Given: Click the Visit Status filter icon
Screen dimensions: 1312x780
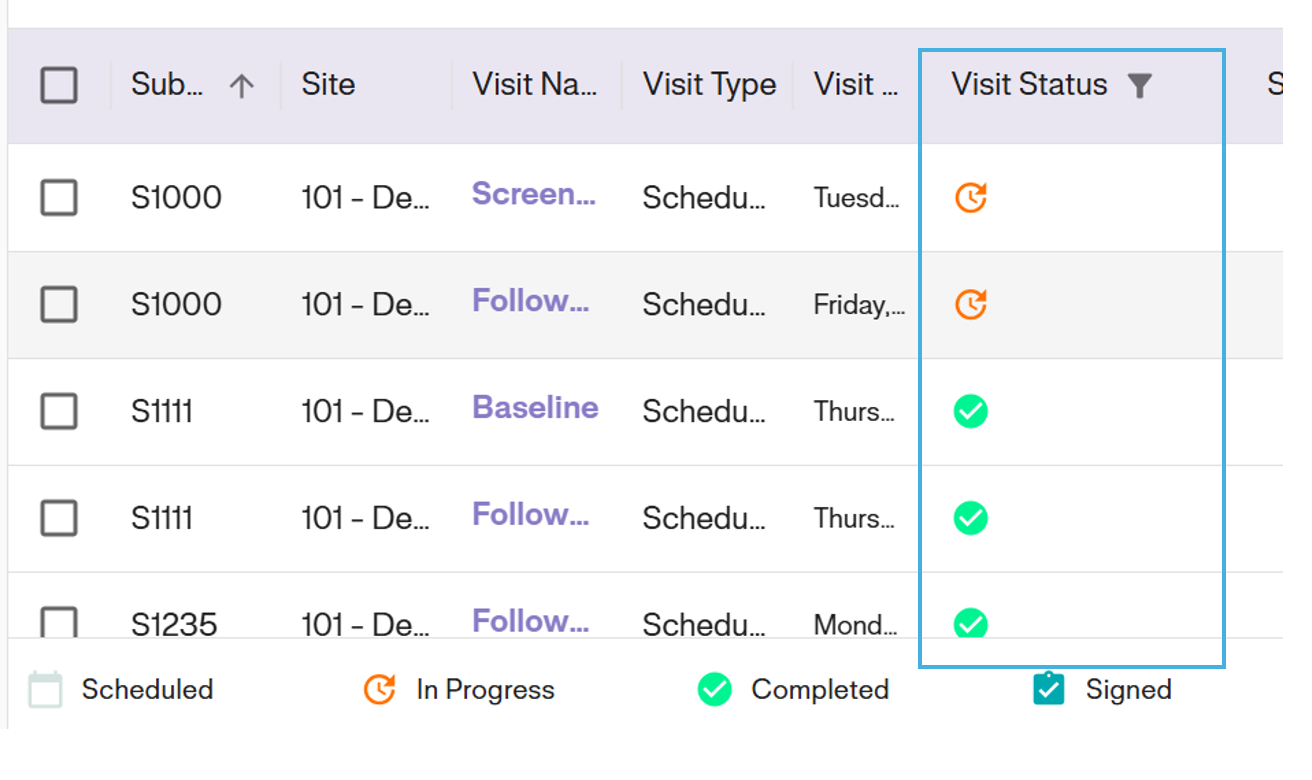Looking at the screenshot, I should click(x=1139, y=86).
